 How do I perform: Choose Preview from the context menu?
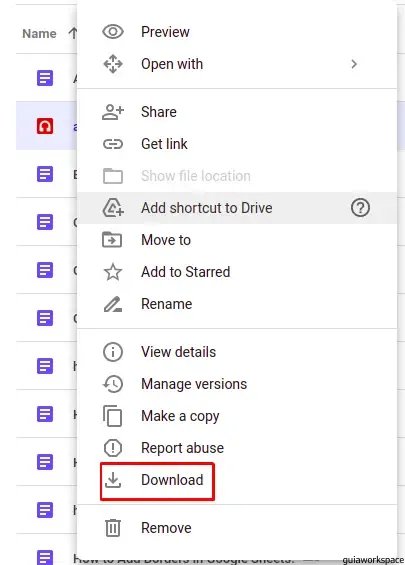tap(237, 32)
